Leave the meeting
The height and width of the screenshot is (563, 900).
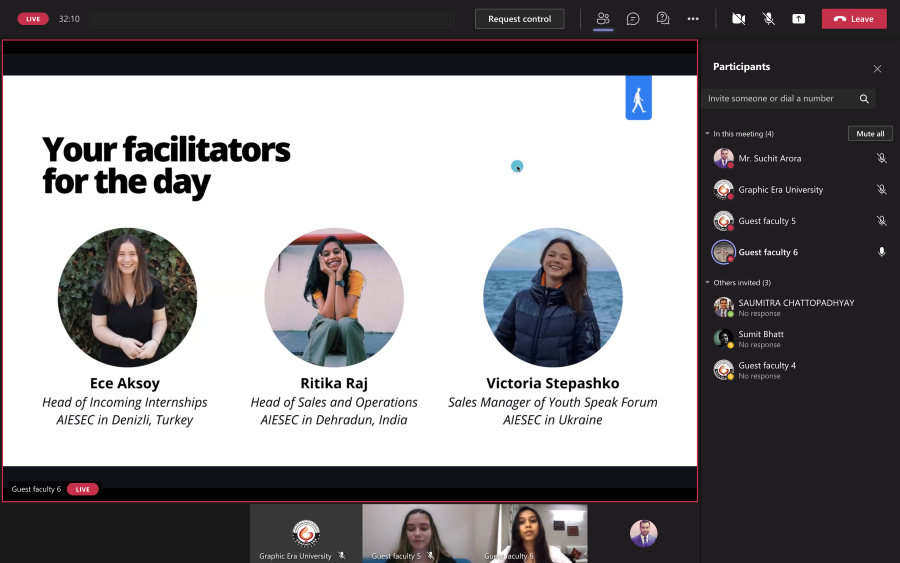pyautogui.click(x=854, y=19)
